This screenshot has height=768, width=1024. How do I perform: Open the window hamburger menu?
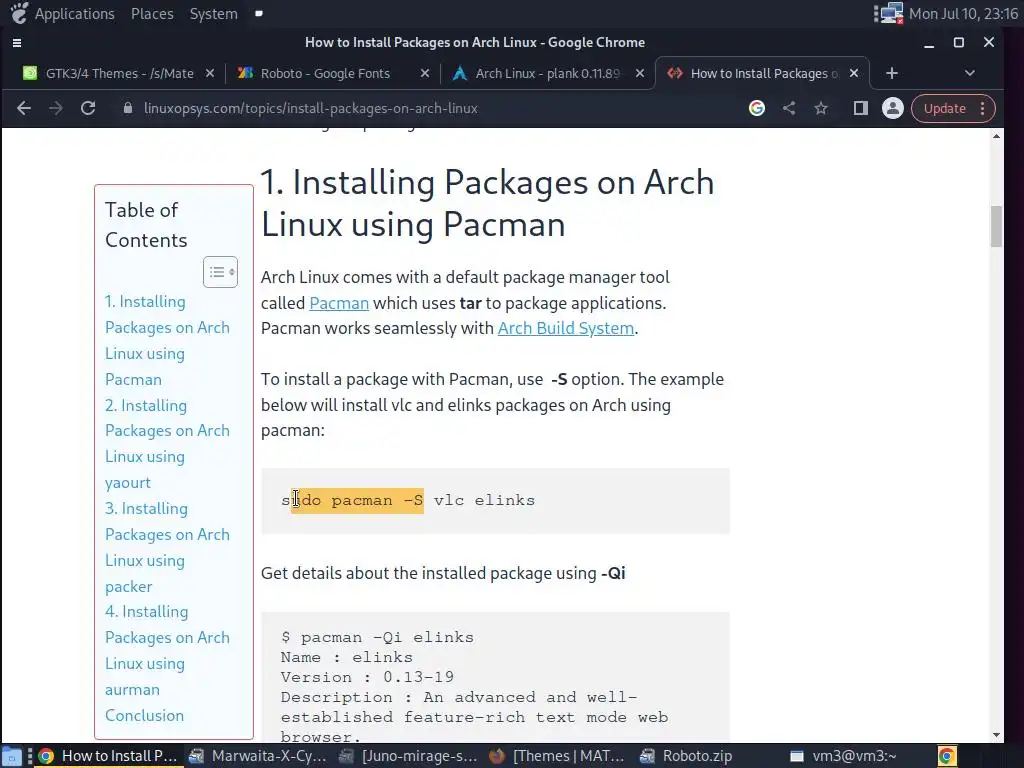17,43
